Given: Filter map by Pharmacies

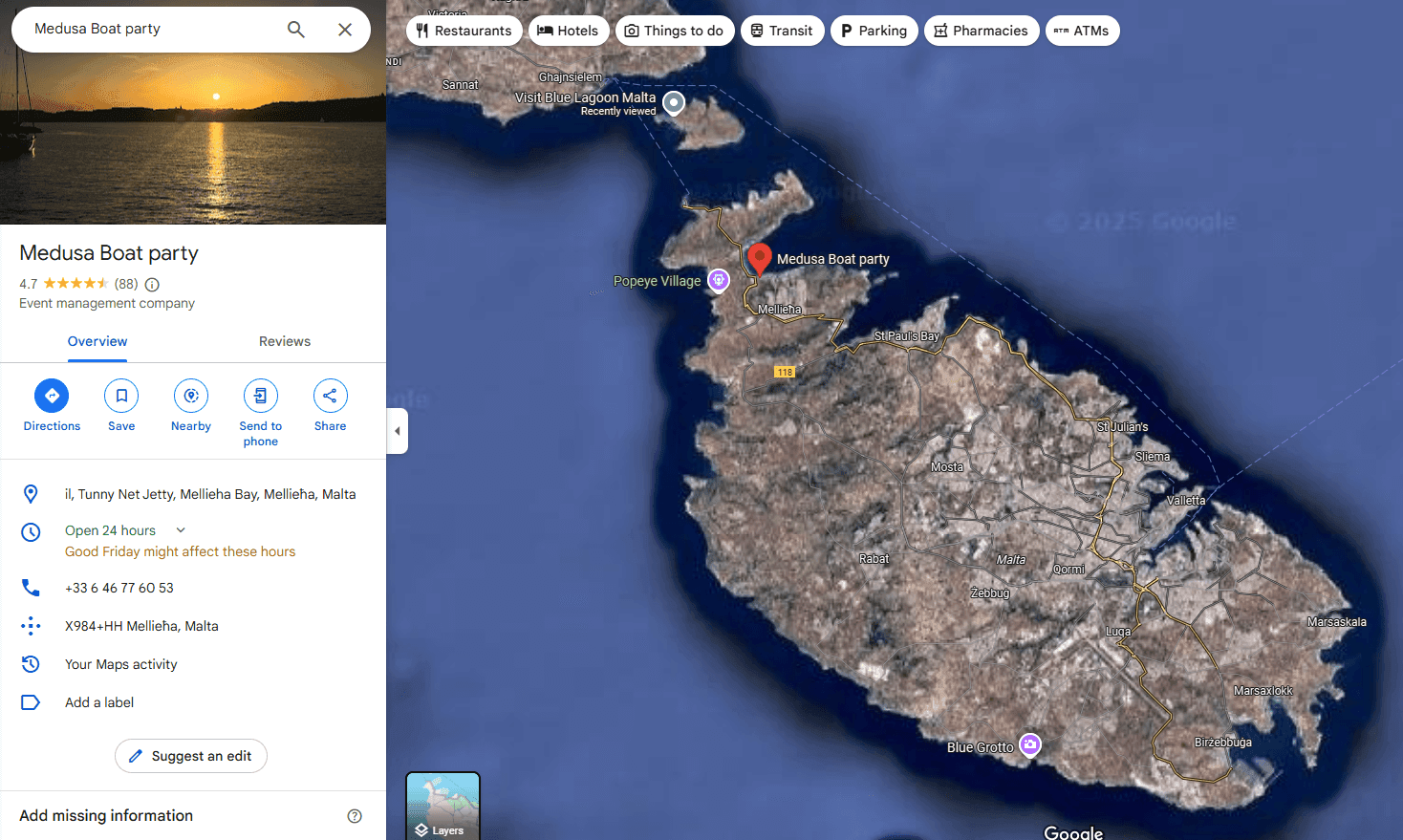Looking at the screenshot, I should (x=982, y=31).
